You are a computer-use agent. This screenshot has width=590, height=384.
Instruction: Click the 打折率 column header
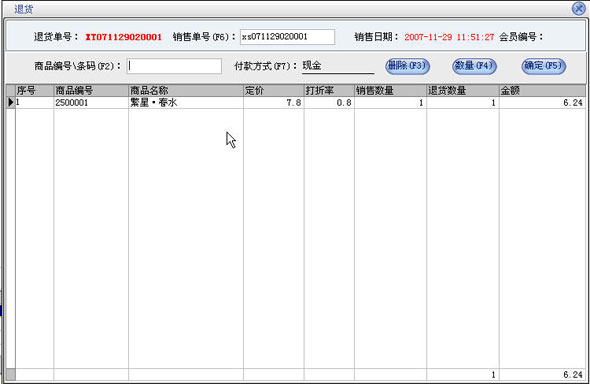[329, 91]
